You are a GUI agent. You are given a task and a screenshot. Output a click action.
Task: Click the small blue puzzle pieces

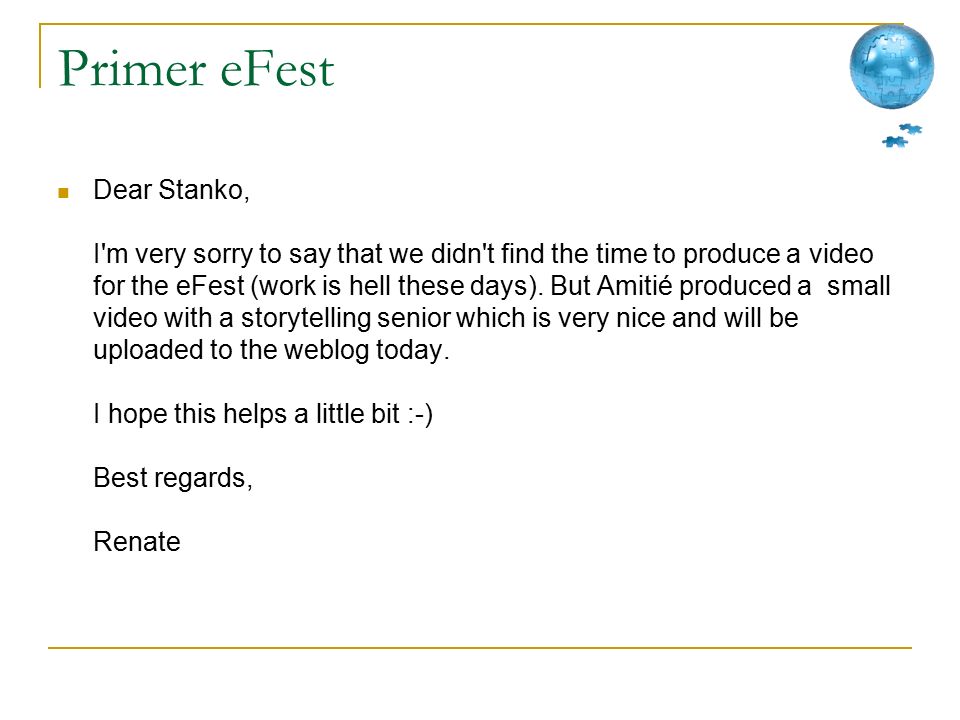click(902, 136)
